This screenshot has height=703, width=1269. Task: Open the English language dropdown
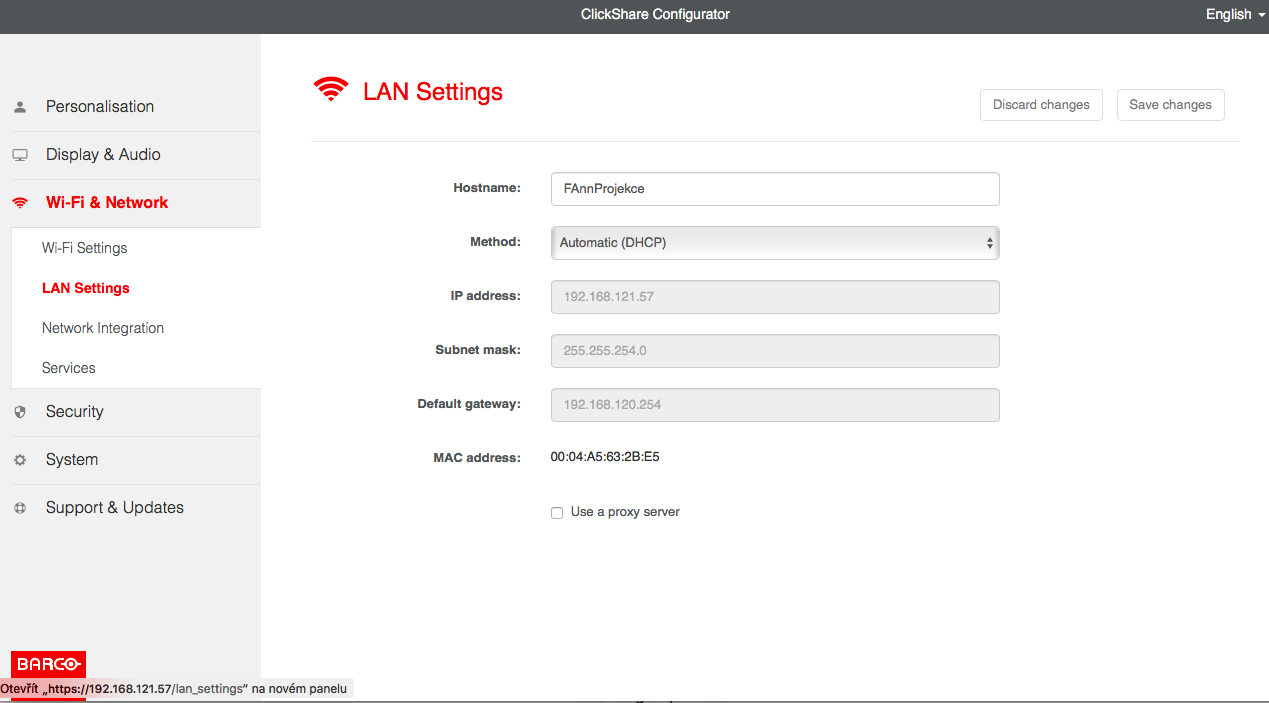[1234, 14]
